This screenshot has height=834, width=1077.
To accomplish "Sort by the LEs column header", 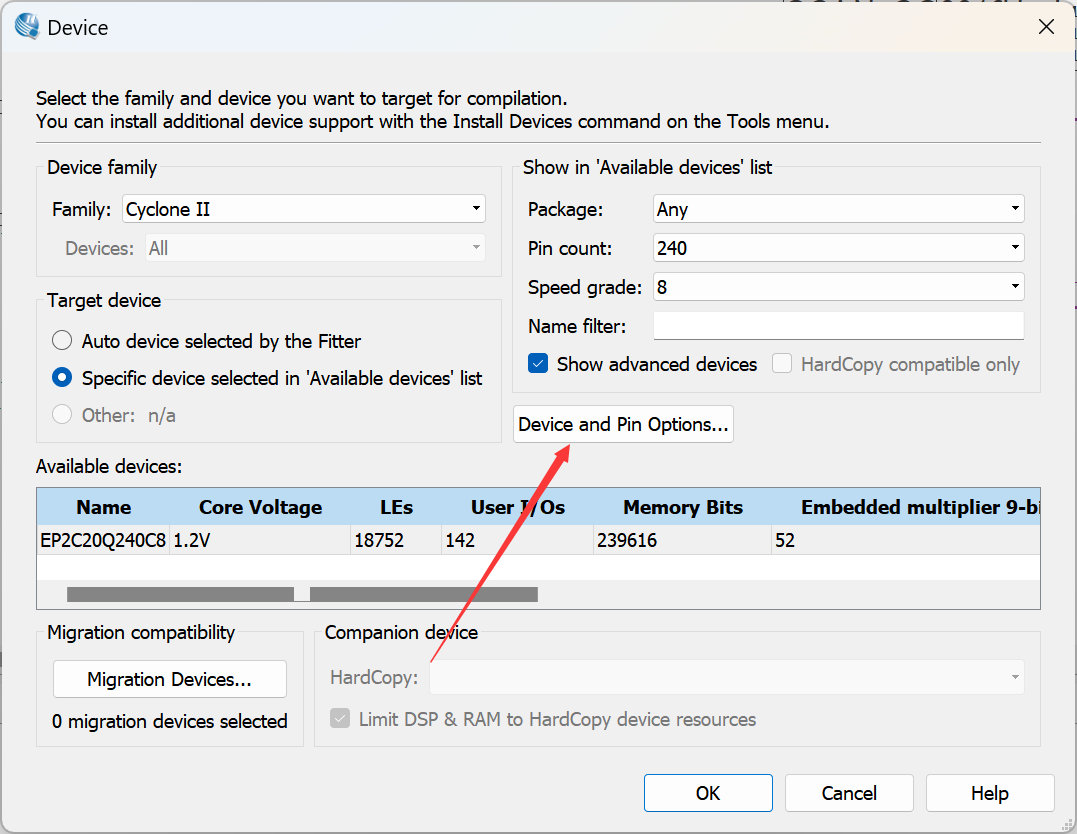I will 396,507.
